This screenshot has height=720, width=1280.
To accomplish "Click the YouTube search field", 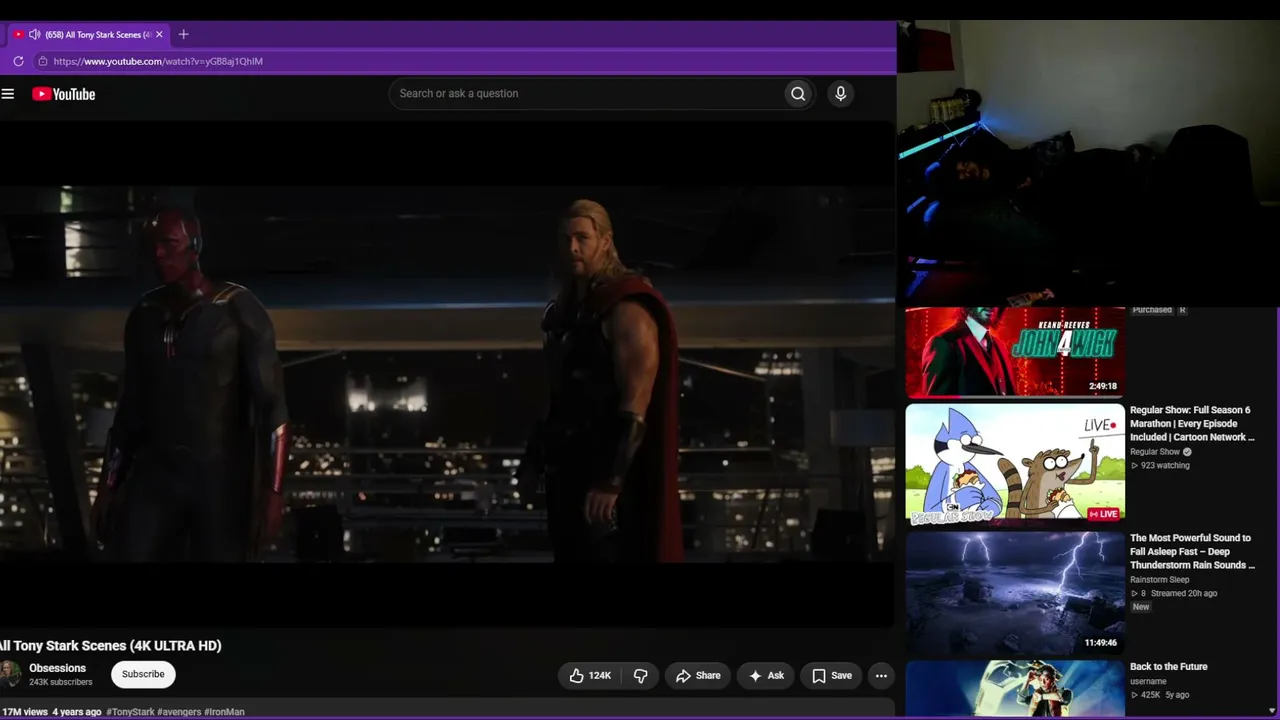I will (x=586, y=94).
